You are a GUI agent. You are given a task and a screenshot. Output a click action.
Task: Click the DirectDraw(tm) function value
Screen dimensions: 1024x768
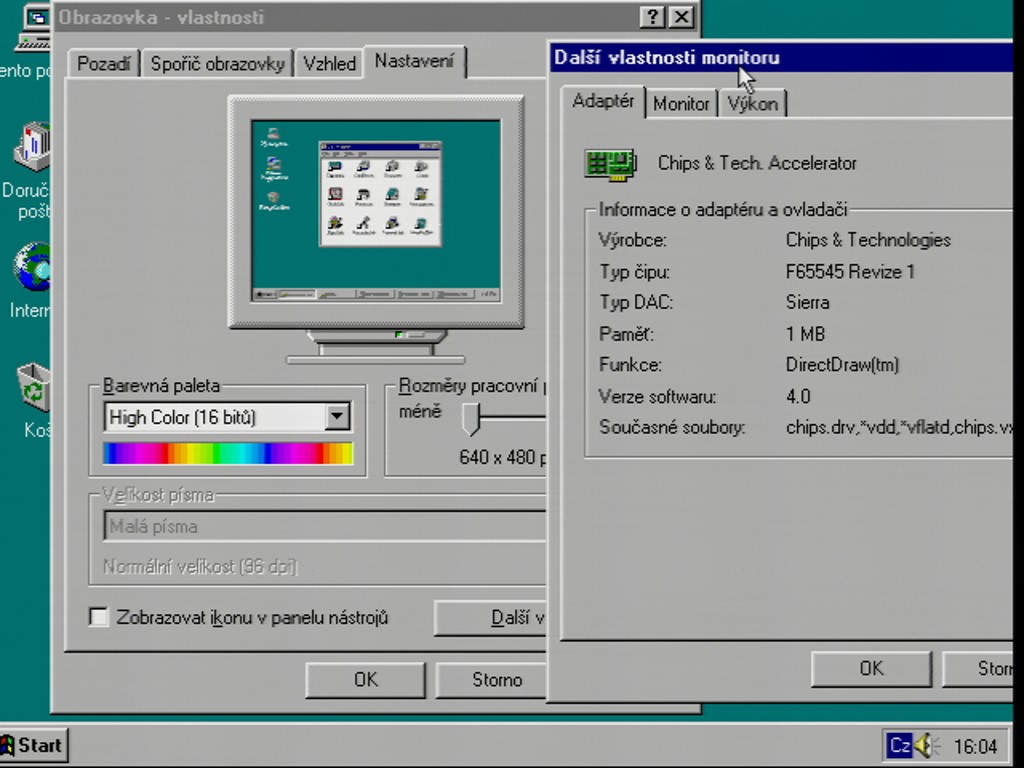842,365
